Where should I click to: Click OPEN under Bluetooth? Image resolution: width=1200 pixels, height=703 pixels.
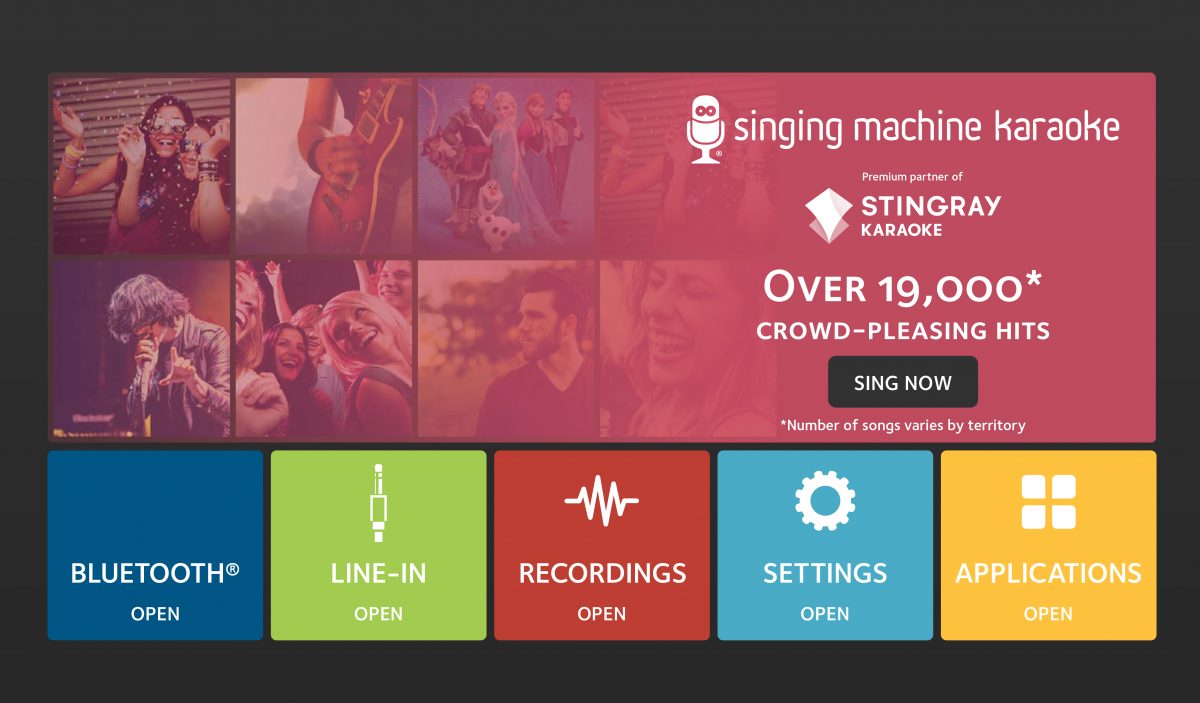click(155, 614)
